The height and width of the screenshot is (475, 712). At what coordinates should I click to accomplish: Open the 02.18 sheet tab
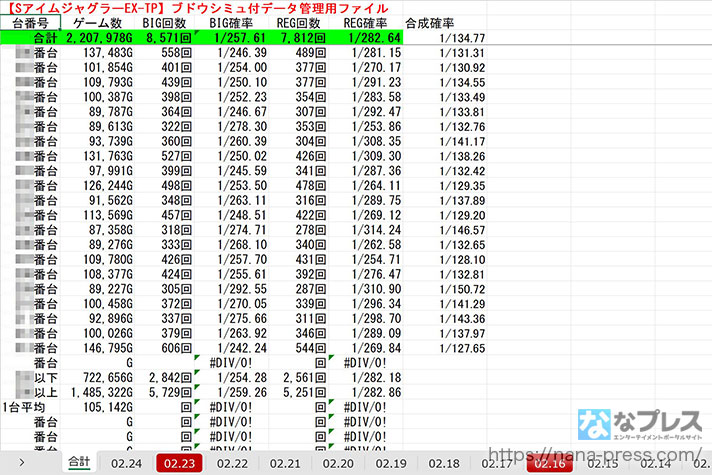444,463
